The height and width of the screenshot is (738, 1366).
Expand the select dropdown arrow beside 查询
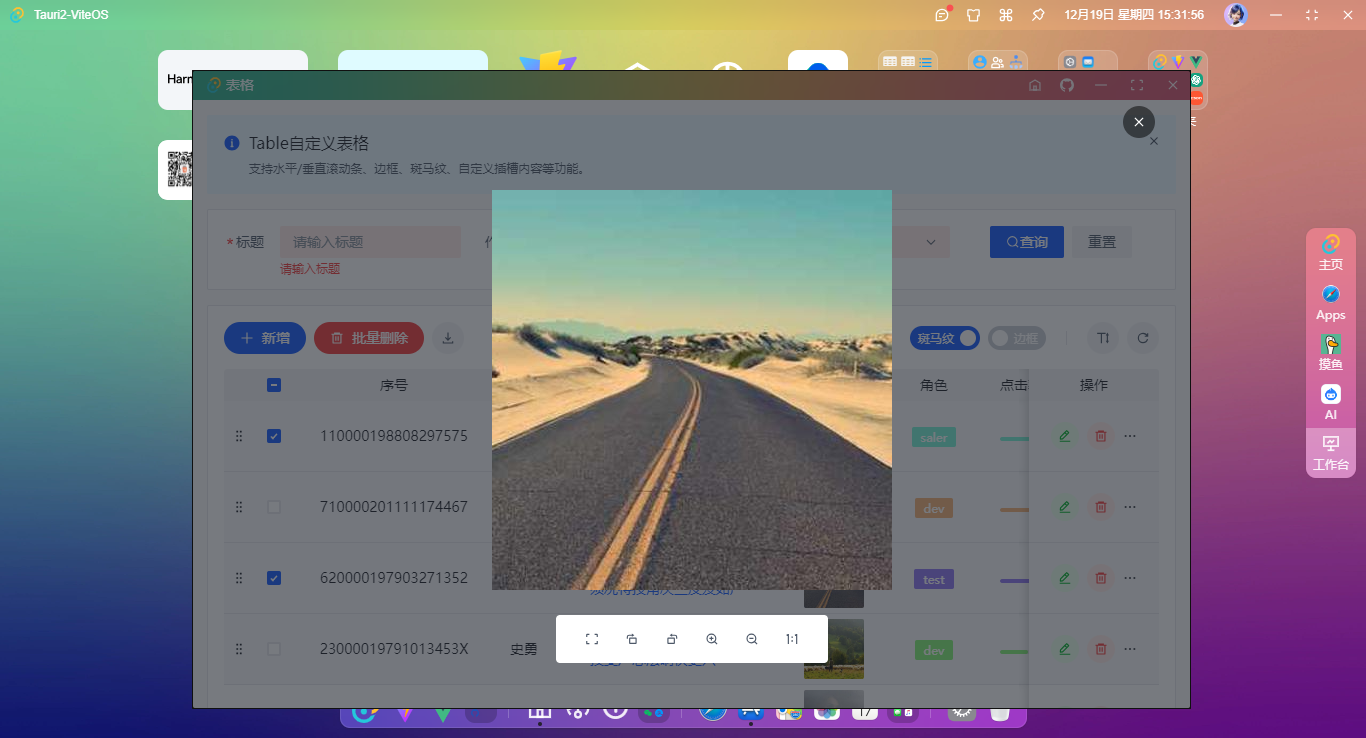(931, 242)
